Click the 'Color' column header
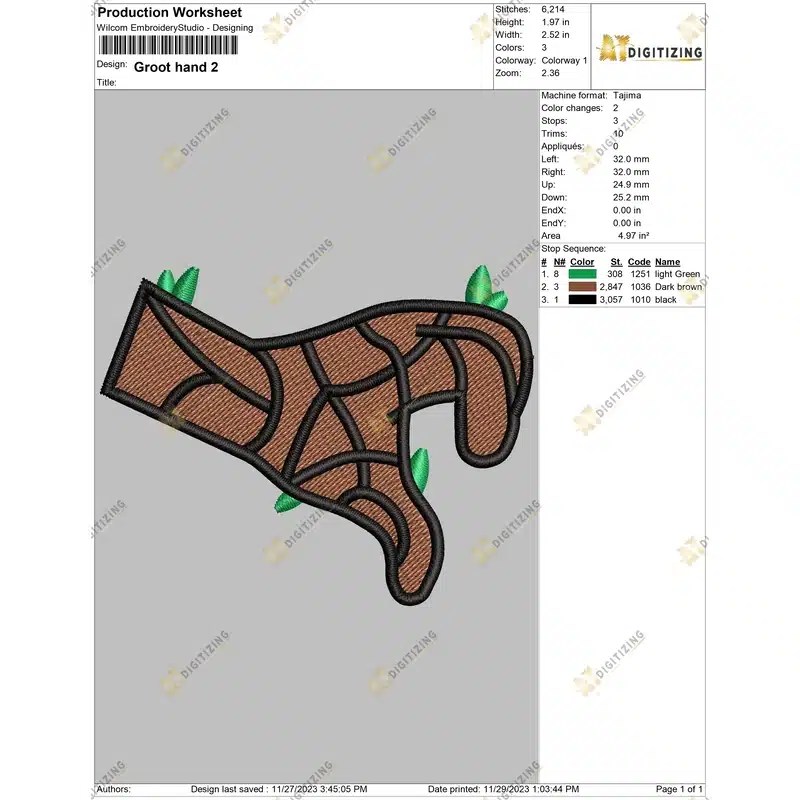 (582, 262)
